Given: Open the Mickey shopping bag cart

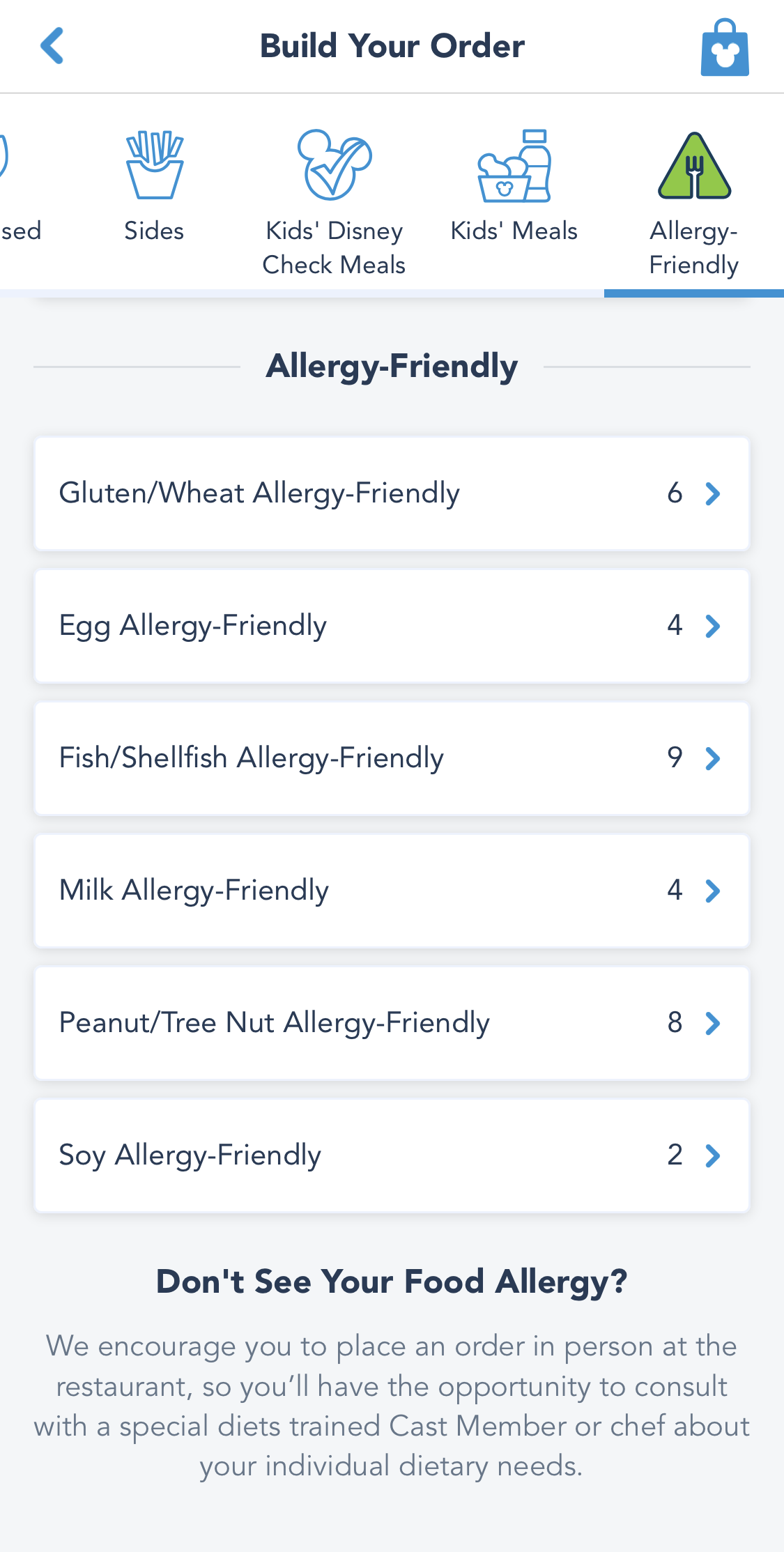Looking at the screenshot, I should pos(725,47).
